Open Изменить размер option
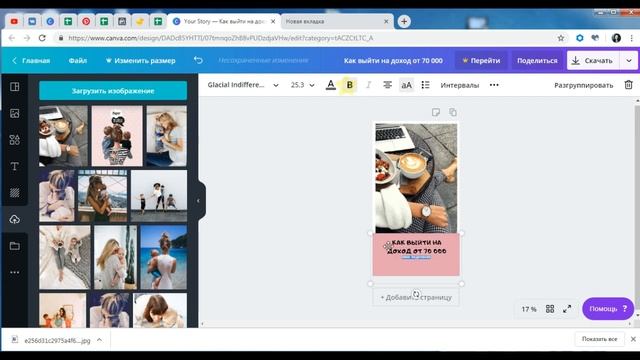This screenshot has width=640, height=360. coord(140,60)
